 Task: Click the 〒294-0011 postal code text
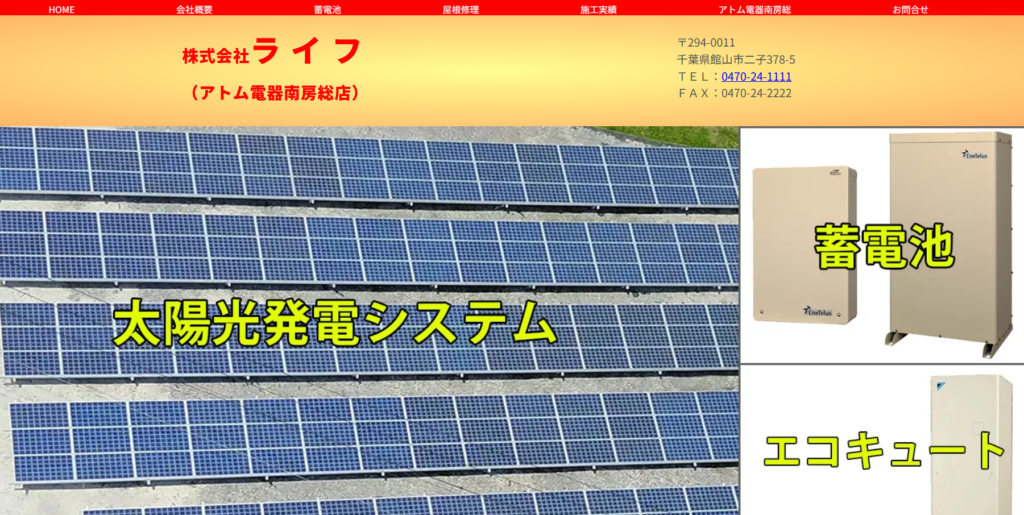(706, 43)
